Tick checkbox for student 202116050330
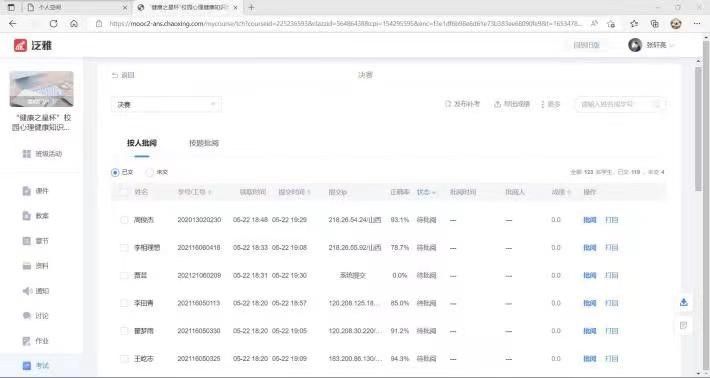Screen dimensions: 710x378 pyautogui.click(x=124, y=331)
